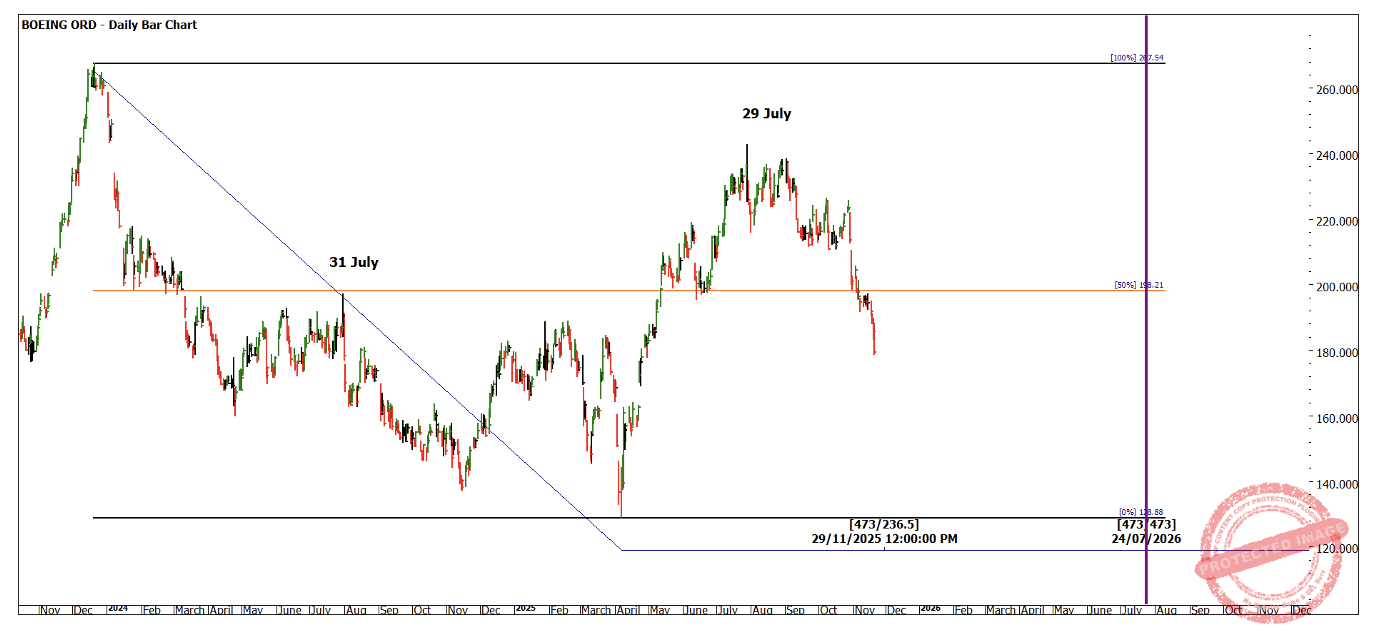Click the 24/07/2026 date label

1146,538
